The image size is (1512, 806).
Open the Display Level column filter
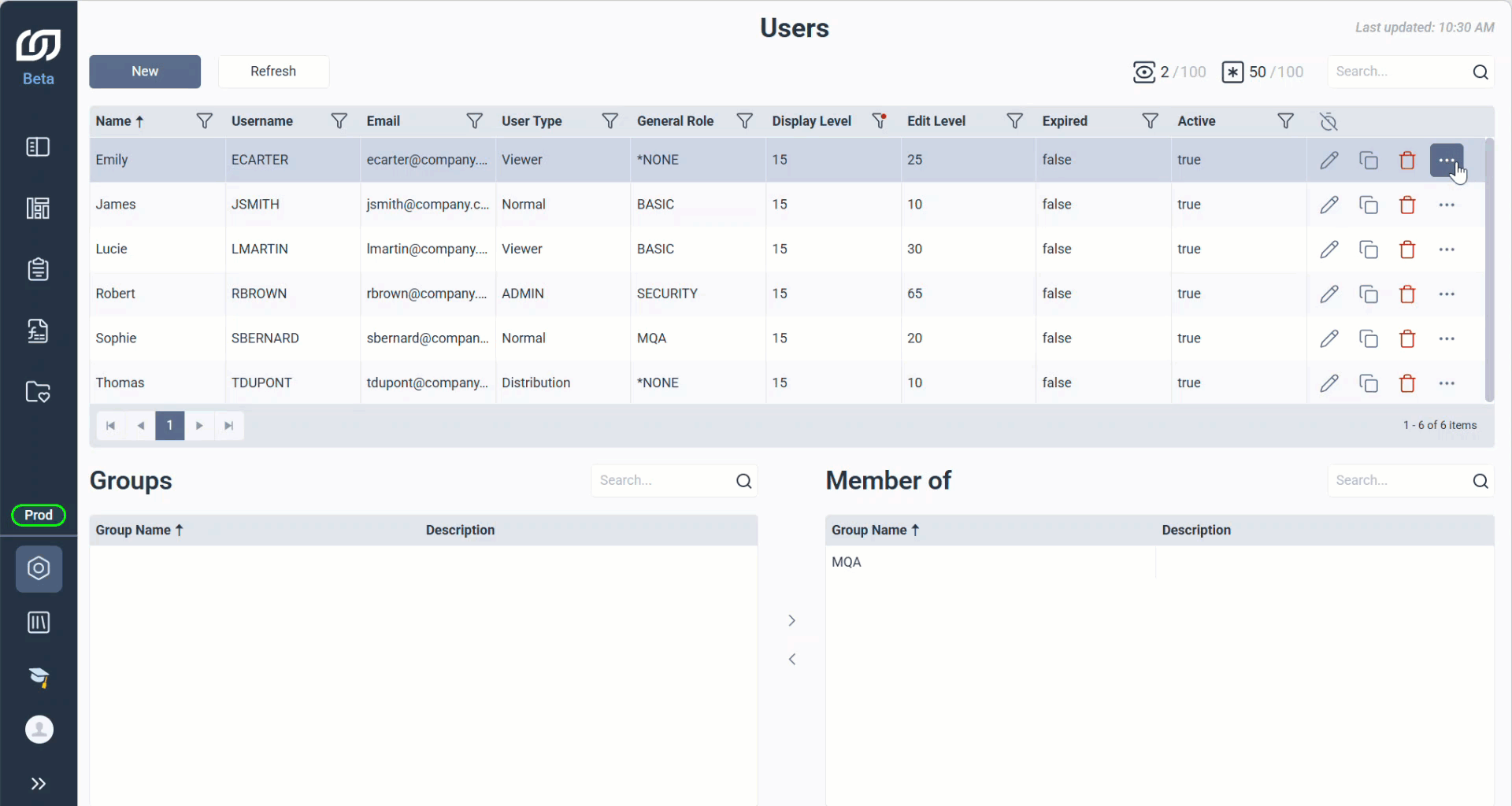click(x=880, y=120)
